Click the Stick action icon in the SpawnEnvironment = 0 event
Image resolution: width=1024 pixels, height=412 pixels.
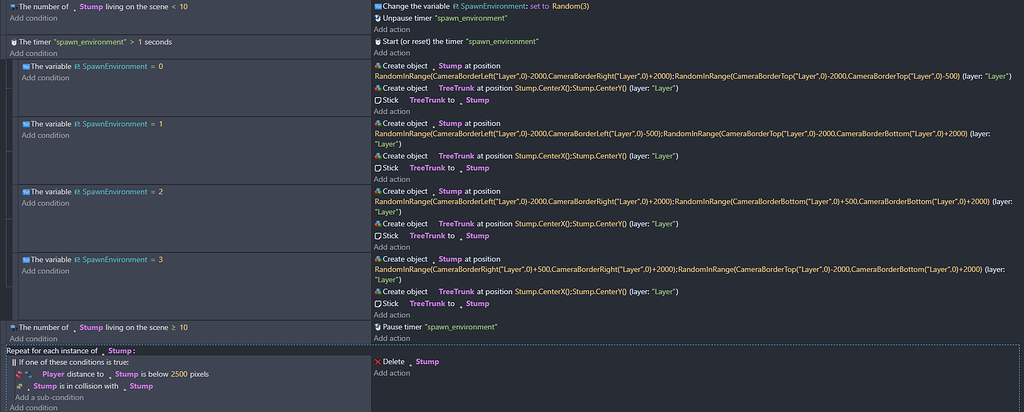pyautogui.click(x=378, y=101)
